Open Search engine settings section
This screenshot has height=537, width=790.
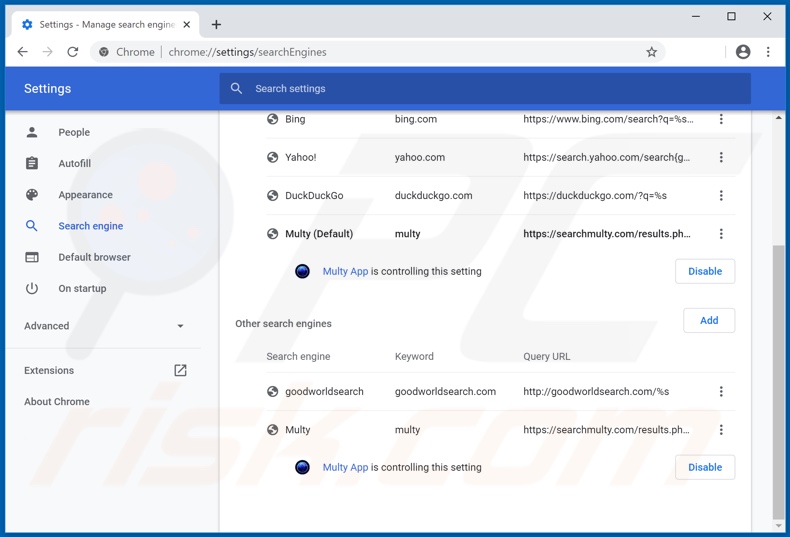91,226
